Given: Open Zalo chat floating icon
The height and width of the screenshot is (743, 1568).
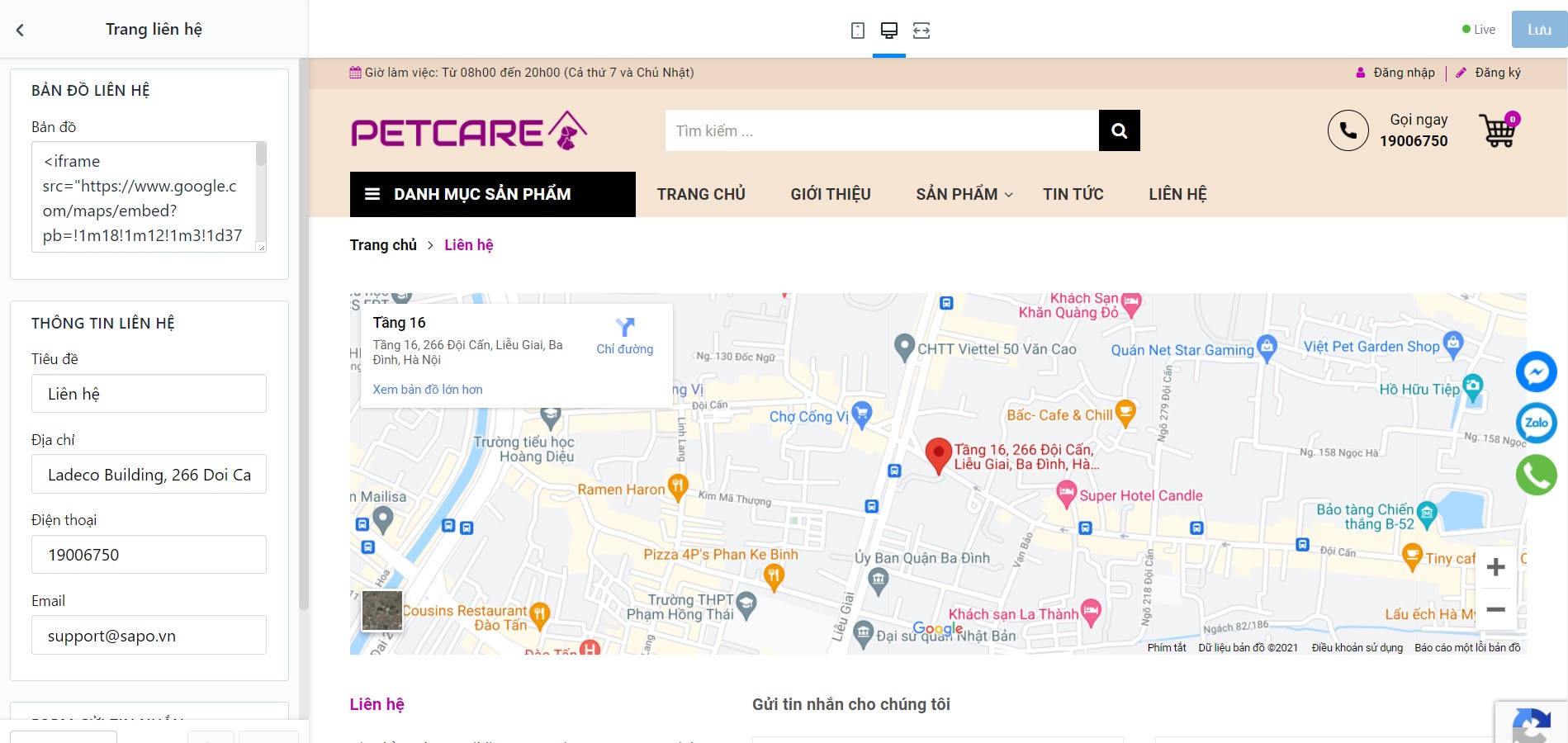Looking at the screenshot, I should click(x=1537, y=424).
